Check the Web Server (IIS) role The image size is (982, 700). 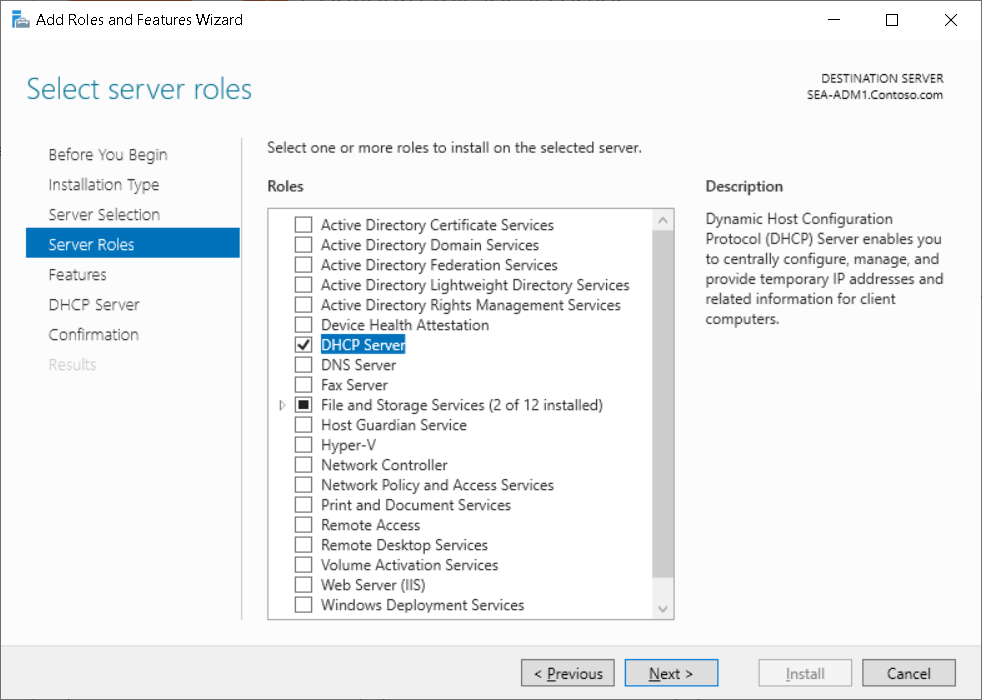pyautogui.click(x=303, y=584)
